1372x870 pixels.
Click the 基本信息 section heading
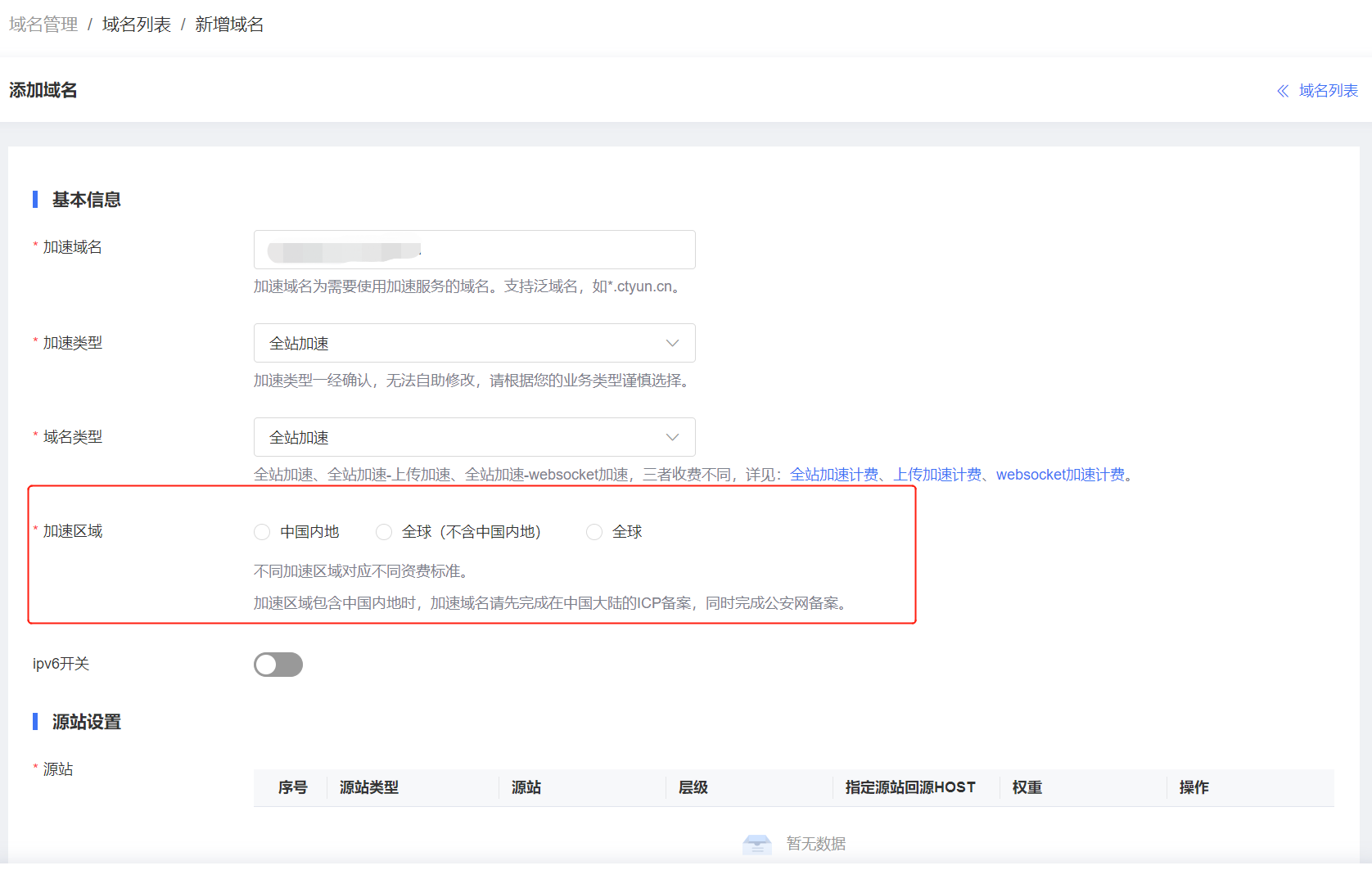click(87, 200)
